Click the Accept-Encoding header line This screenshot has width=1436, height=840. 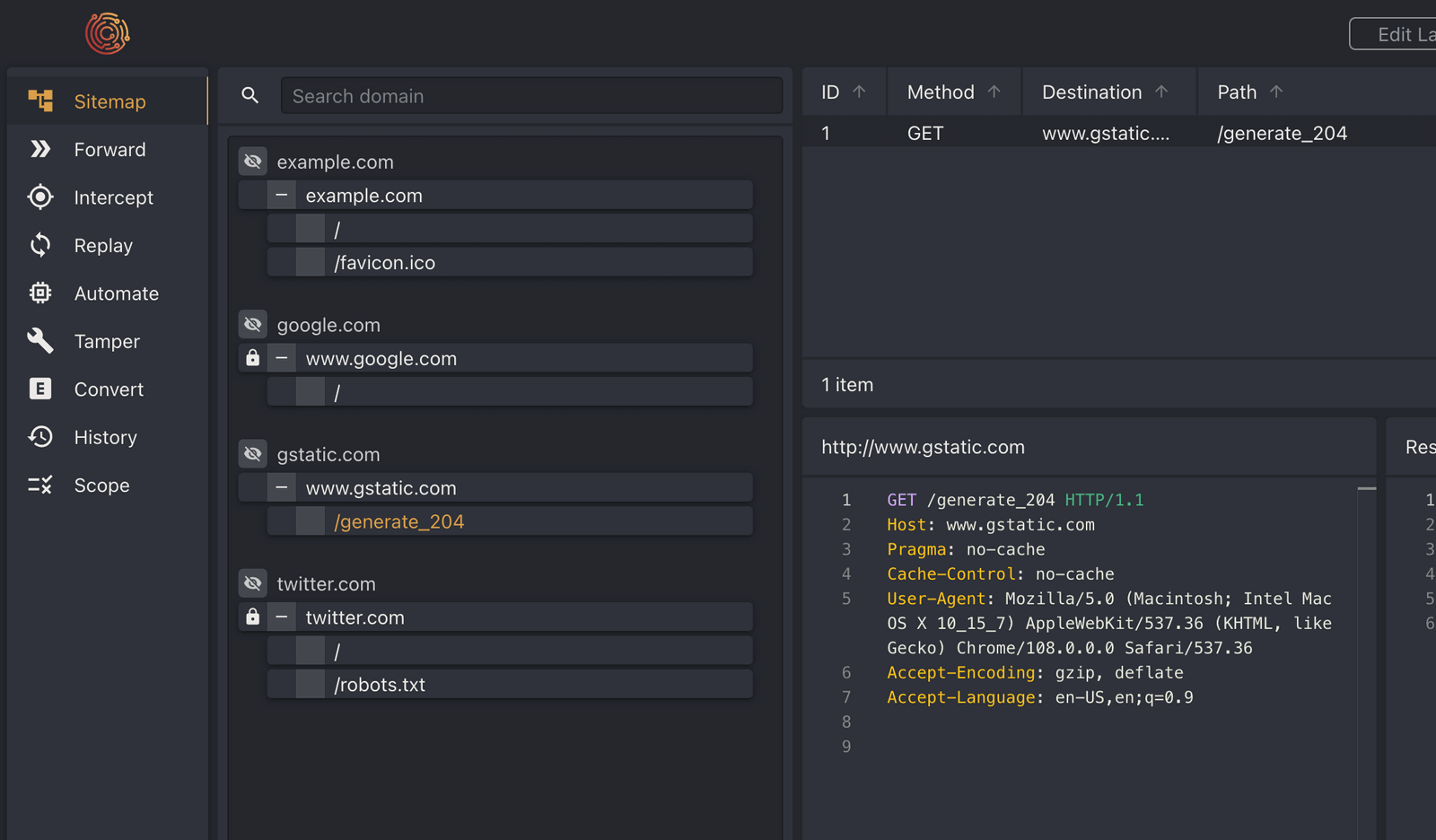pyautogui.click(x=1035, y=672)
